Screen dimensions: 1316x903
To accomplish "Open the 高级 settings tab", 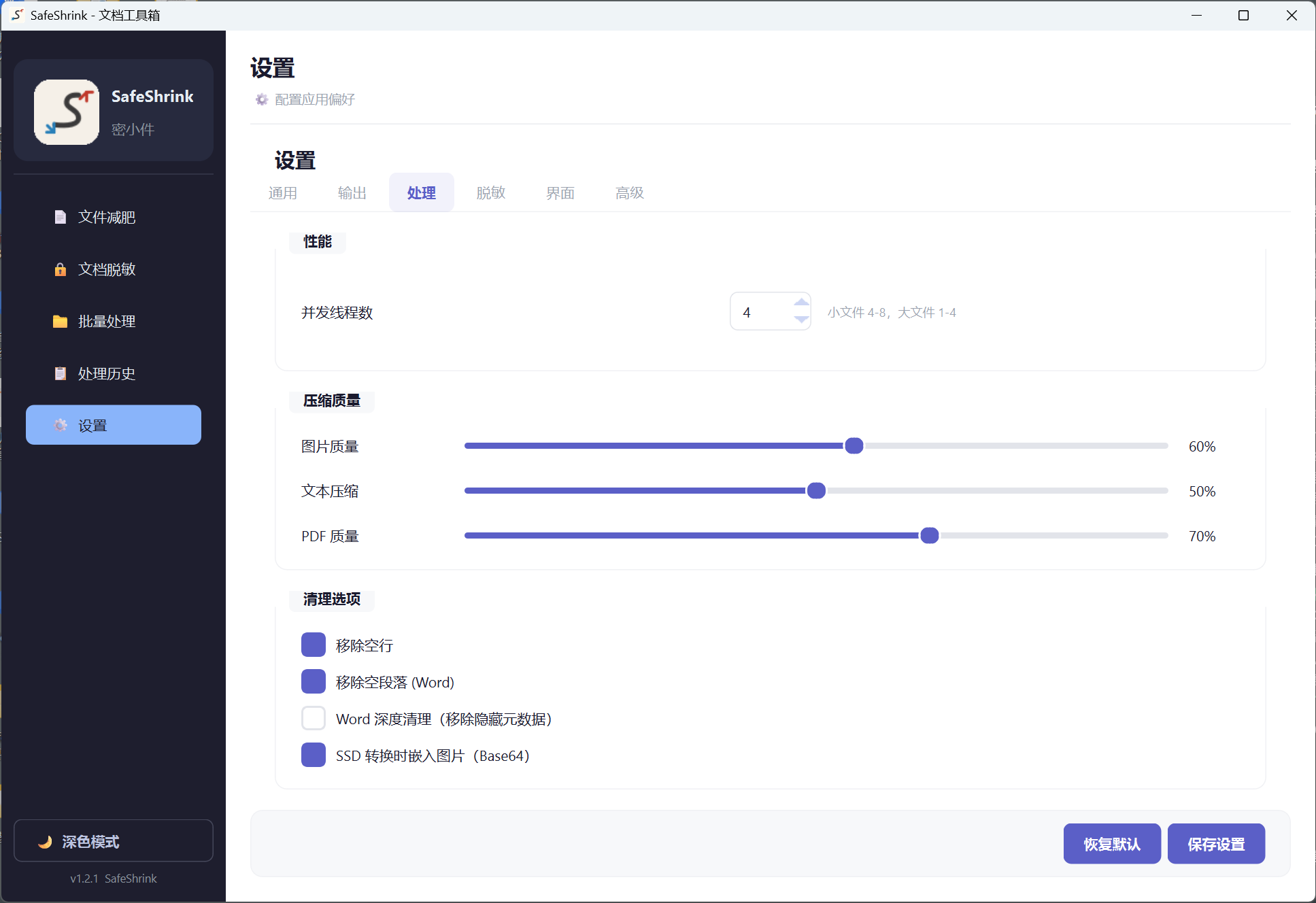I will click(x=630, y=193).
